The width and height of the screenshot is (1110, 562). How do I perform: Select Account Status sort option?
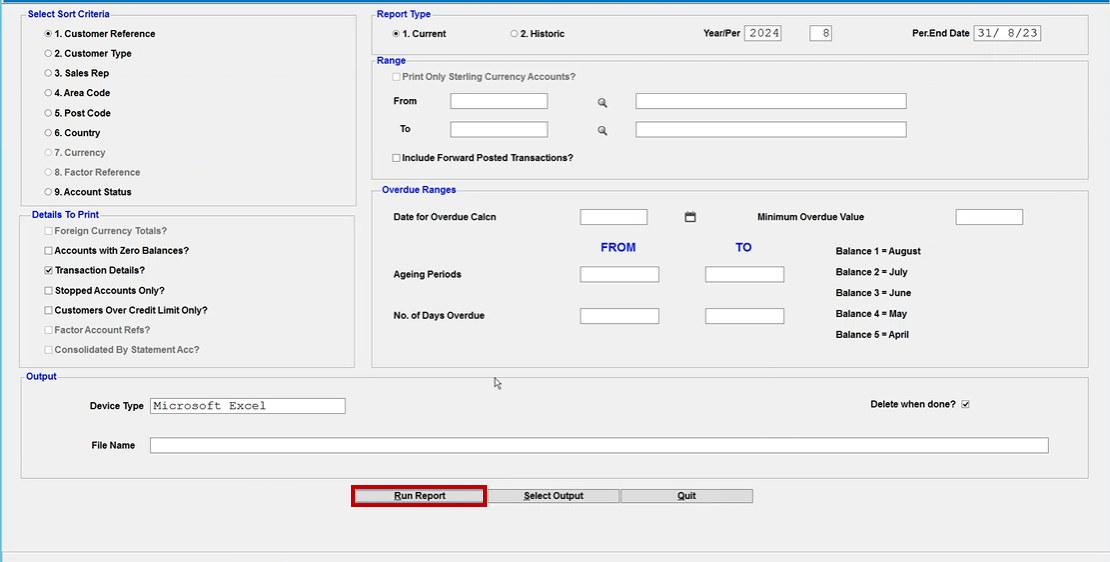point(88,192)
